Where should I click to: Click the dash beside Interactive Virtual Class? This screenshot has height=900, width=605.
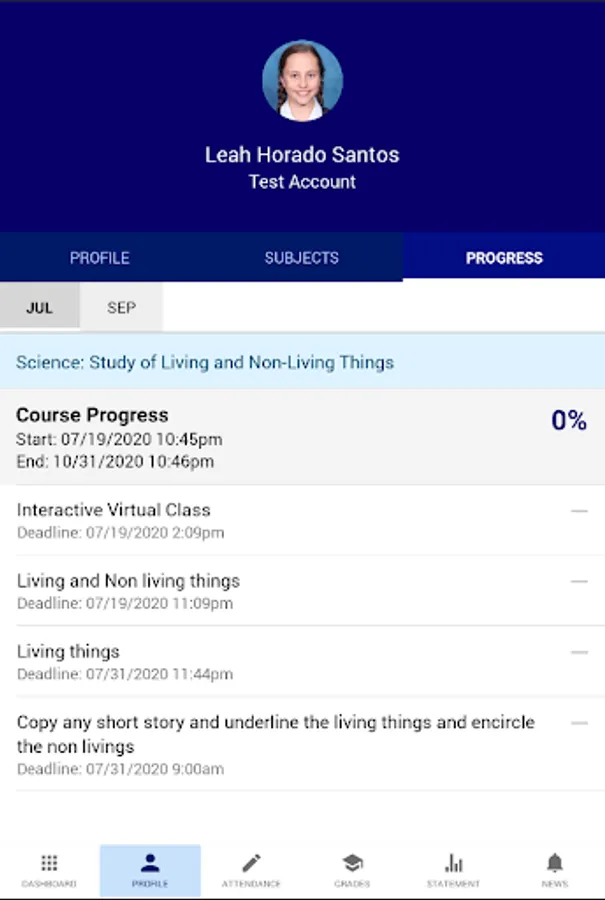click(579, 511)
